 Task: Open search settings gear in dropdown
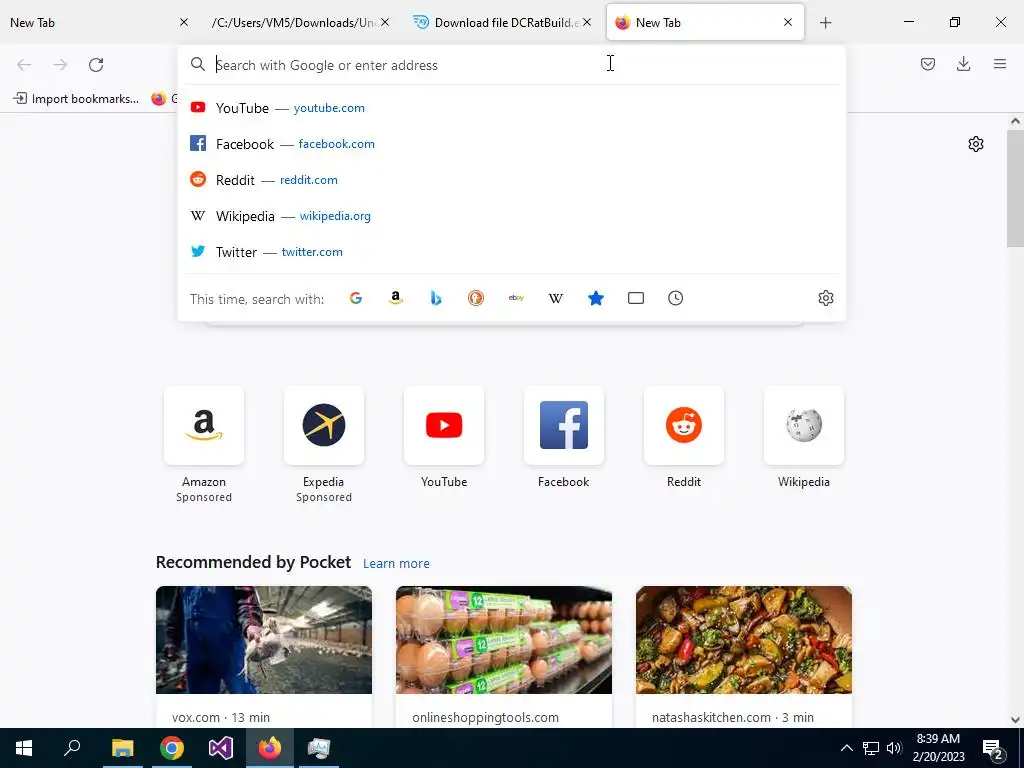825,298
